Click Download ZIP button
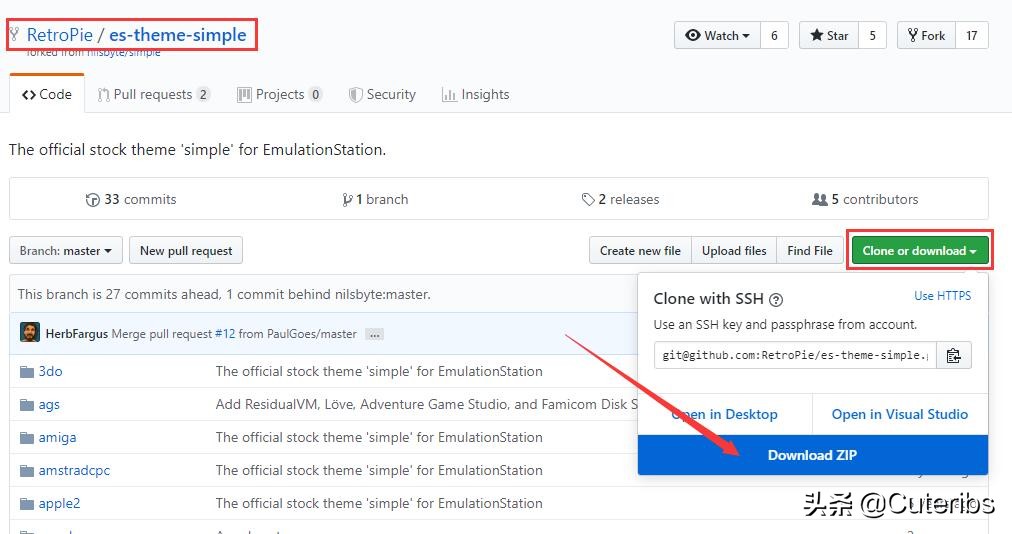1012x534 pixels. pyautogui.click(x=812, y=455)
